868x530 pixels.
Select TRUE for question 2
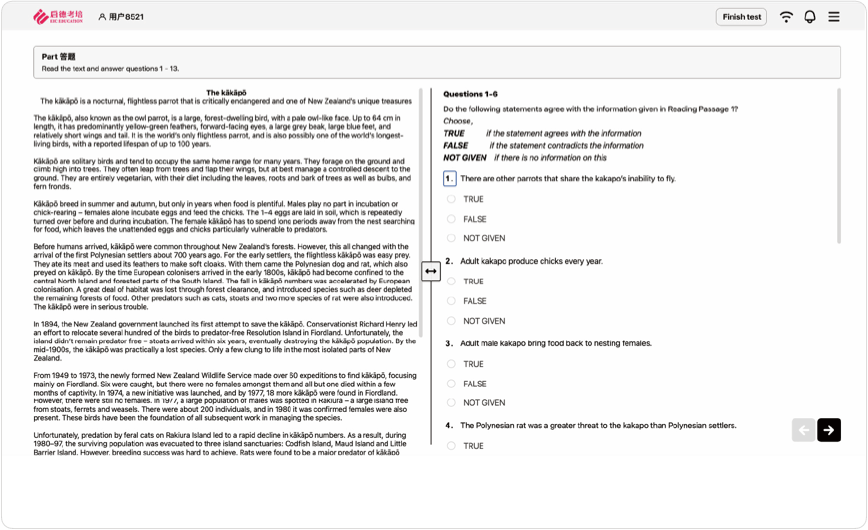tap(451, 281)
